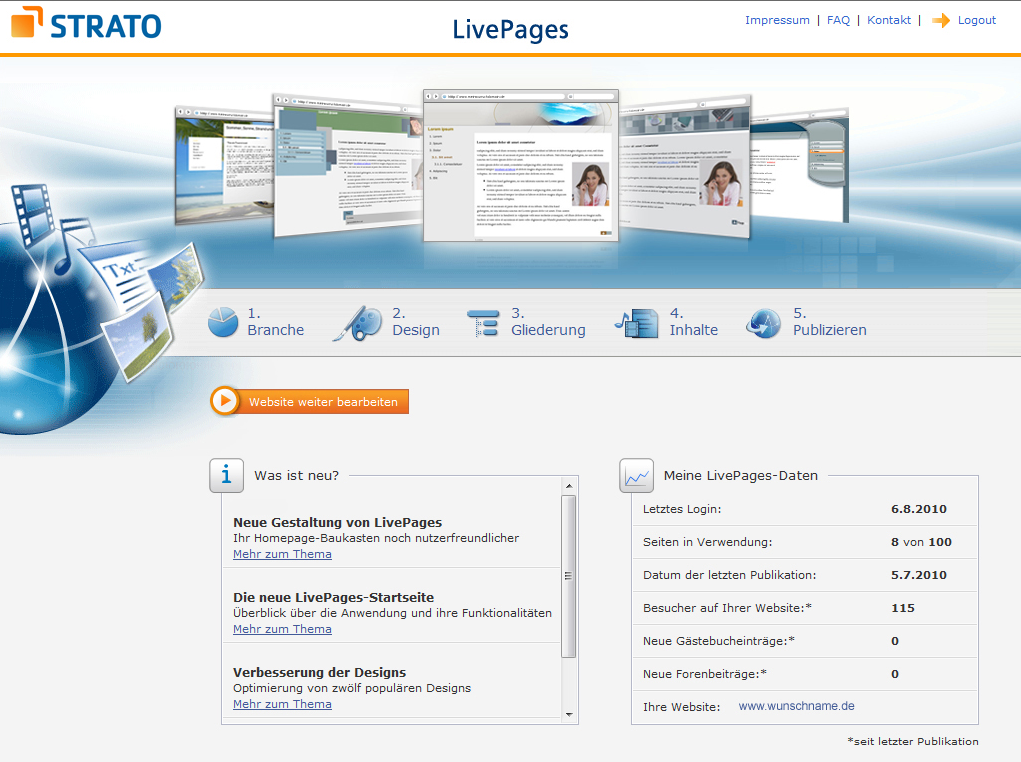Click the STRATO logo
This screenshot has width=1021, height=762.
(x=86, y=23)
